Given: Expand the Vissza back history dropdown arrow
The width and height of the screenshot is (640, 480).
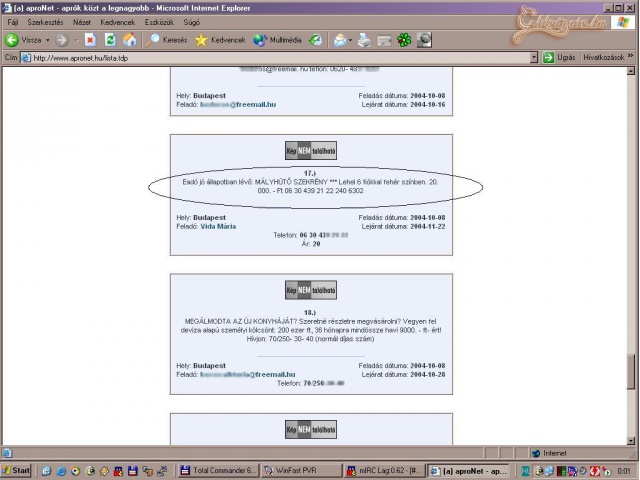Looking at the screenshot, I should (47, 40).
